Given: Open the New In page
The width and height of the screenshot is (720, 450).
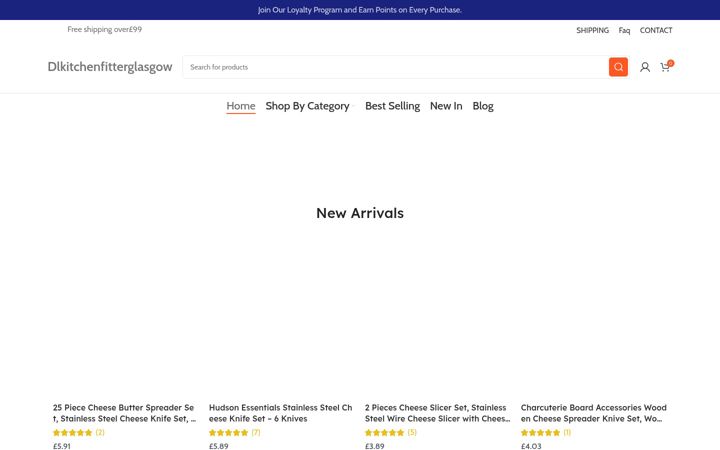Looking at the screenshot, I should [x=446, y=106].
